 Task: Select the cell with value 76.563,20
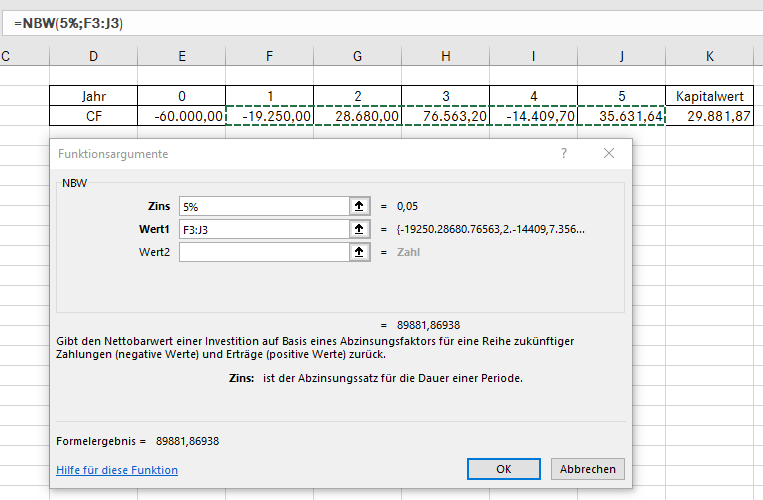(445, 116)
